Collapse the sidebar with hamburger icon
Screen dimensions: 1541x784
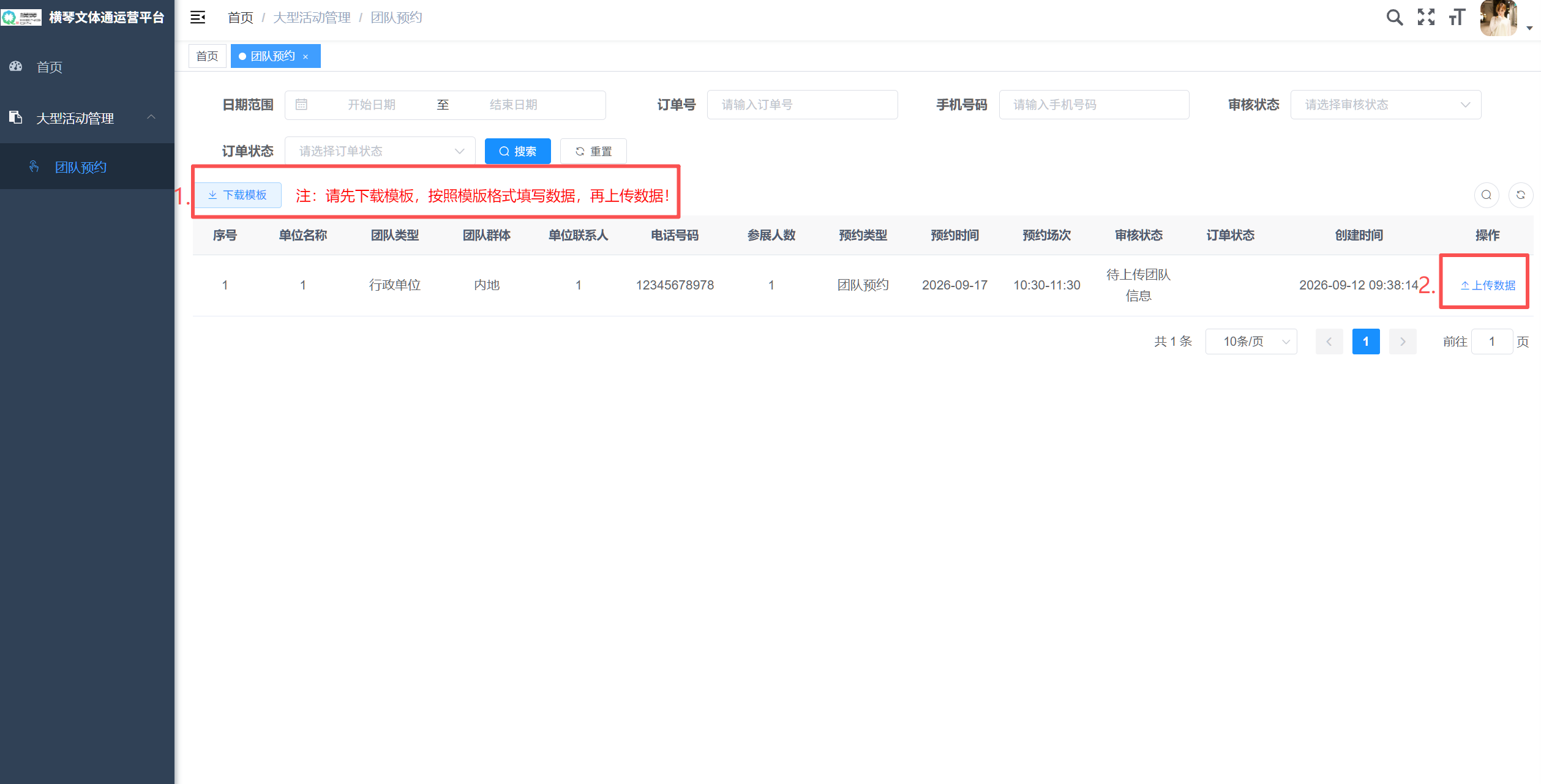click(x=198, y=17)
